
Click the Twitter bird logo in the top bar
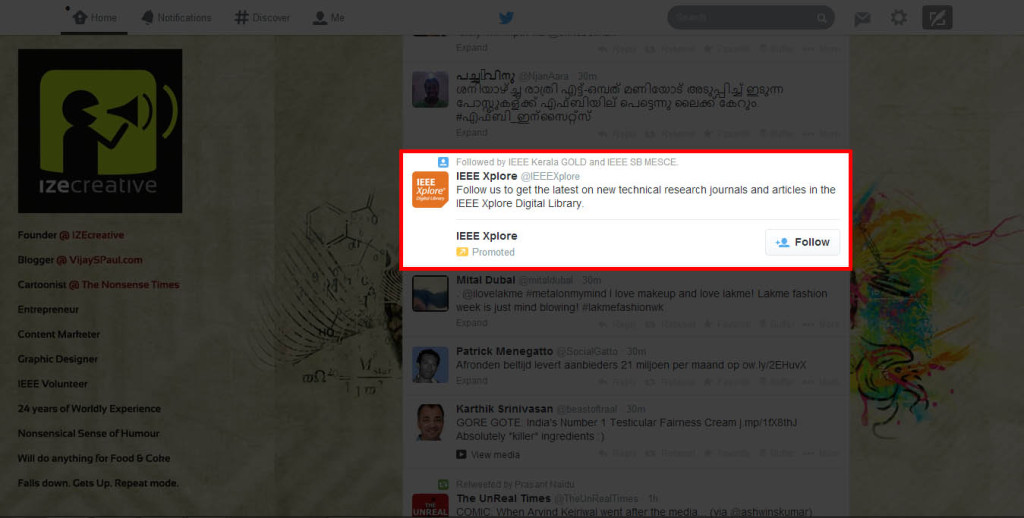[506, 18]
